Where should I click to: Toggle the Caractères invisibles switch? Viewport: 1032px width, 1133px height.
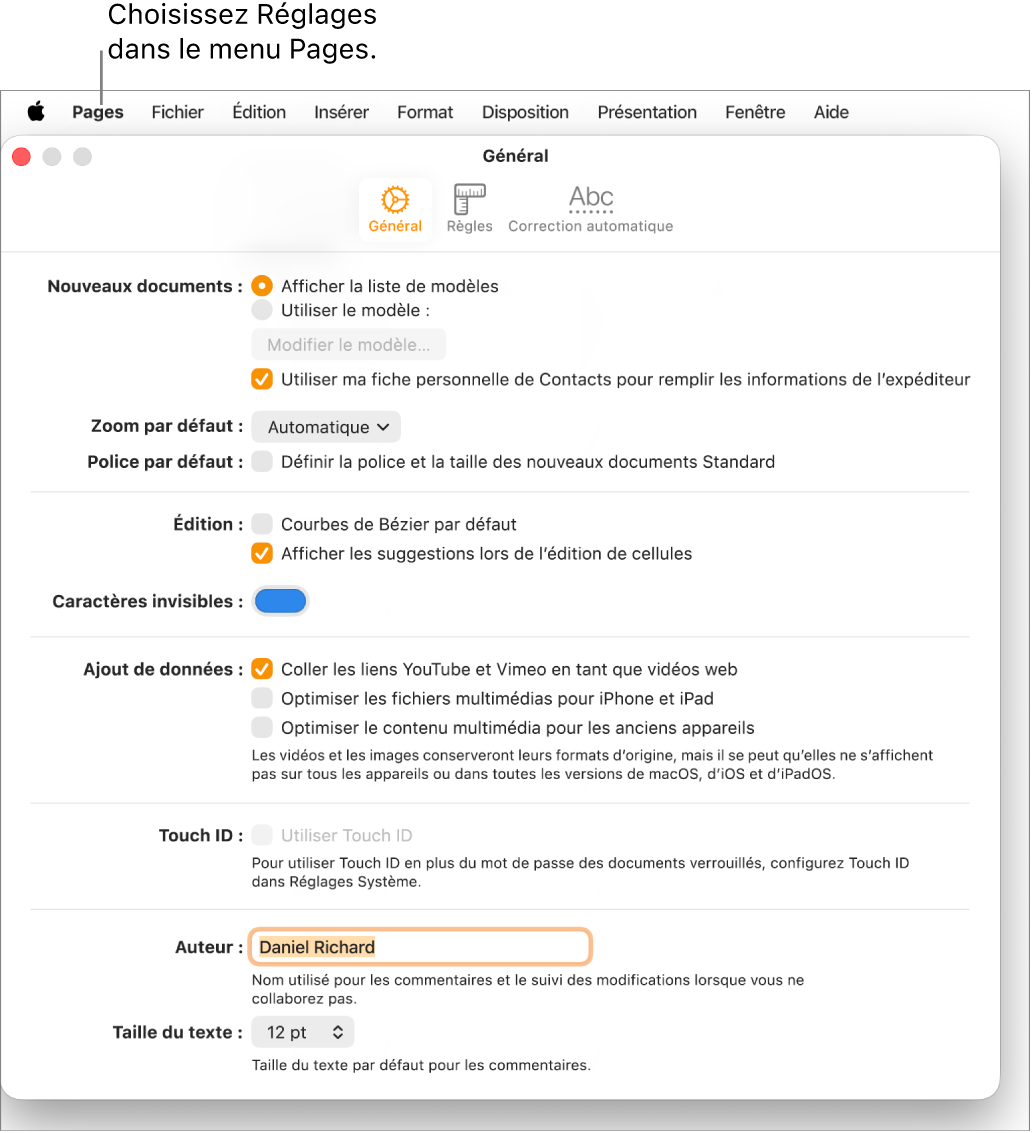pyautogui.click(x=280, y=601)
